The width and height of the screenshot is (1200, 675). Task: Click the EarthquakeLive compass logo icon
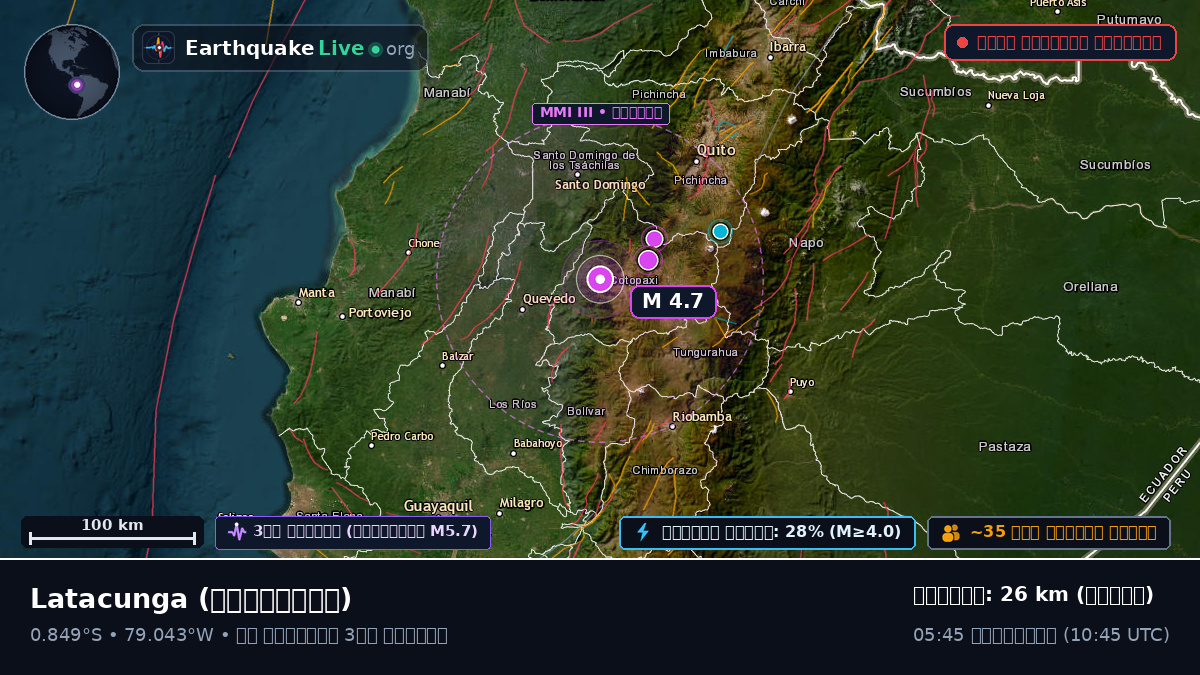[x=158, y=48]
